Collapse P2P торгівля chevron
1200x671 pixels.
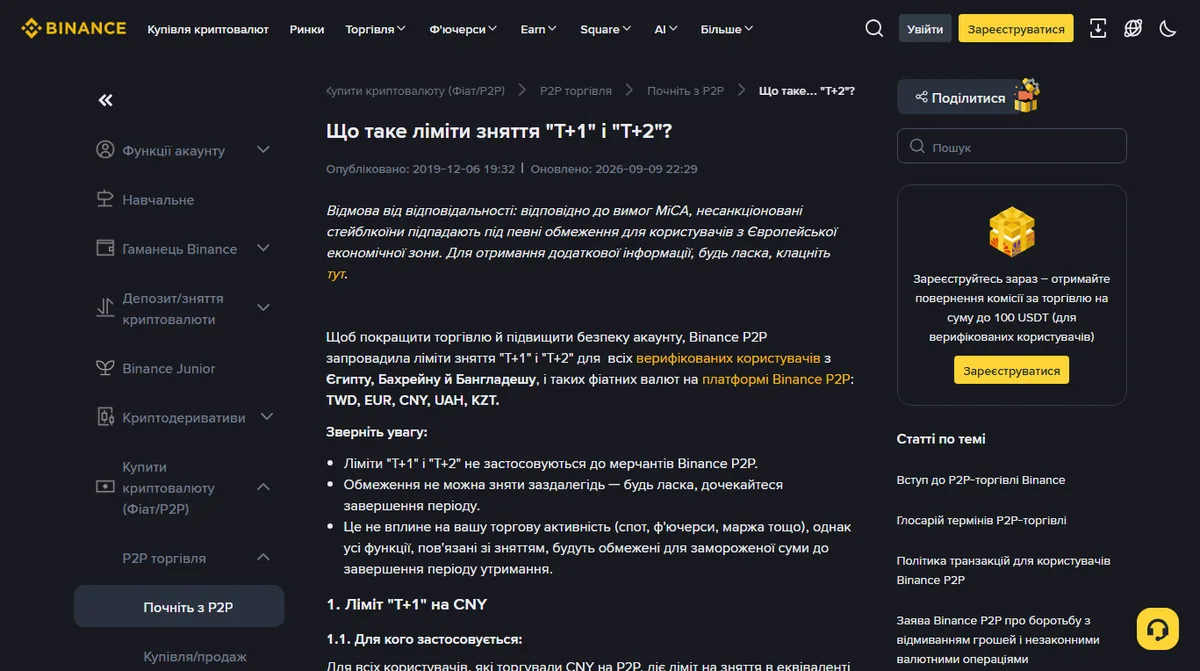pos(264,558)
